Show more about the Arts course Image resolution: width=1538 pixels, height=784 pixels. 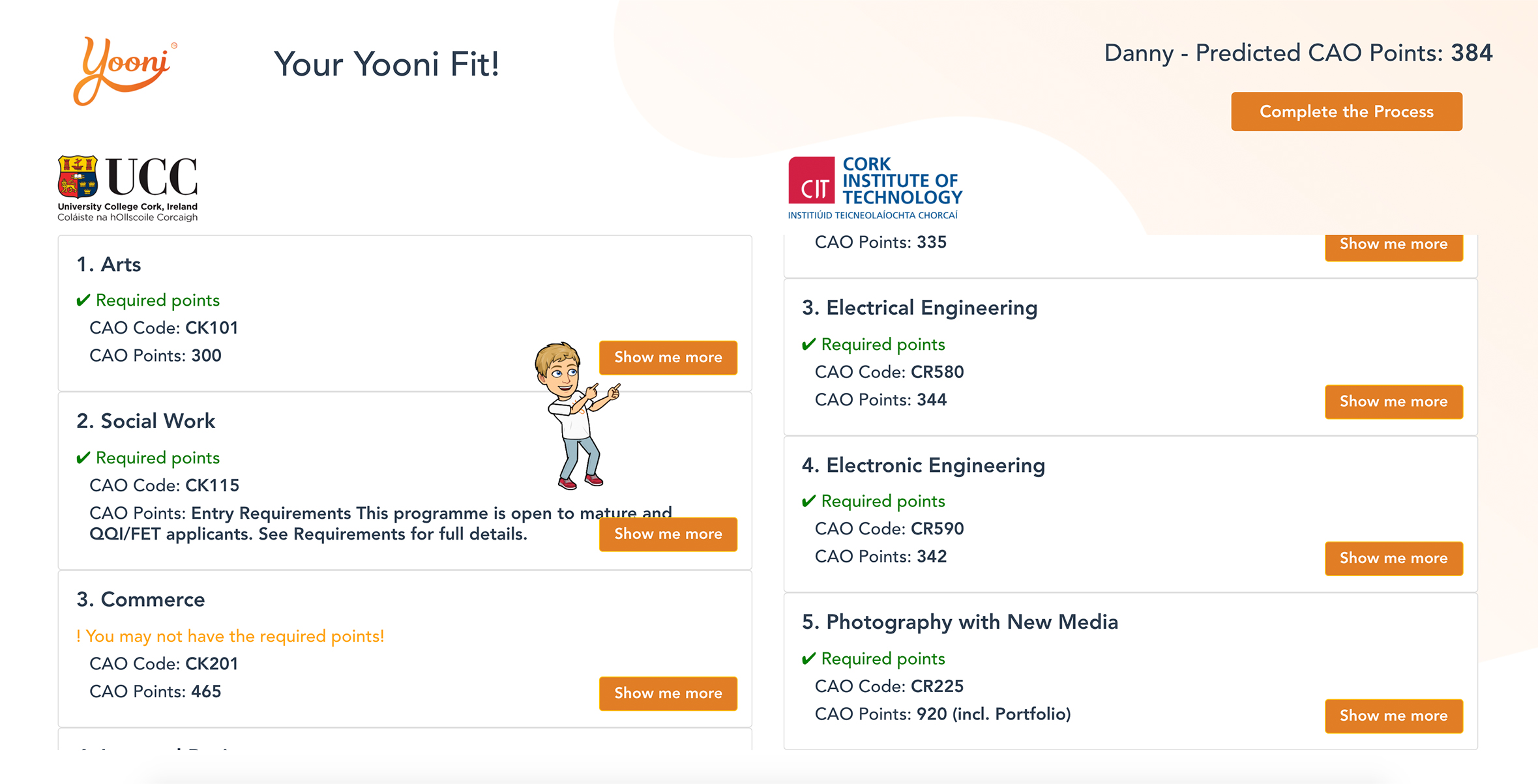(x=668, y=357)
